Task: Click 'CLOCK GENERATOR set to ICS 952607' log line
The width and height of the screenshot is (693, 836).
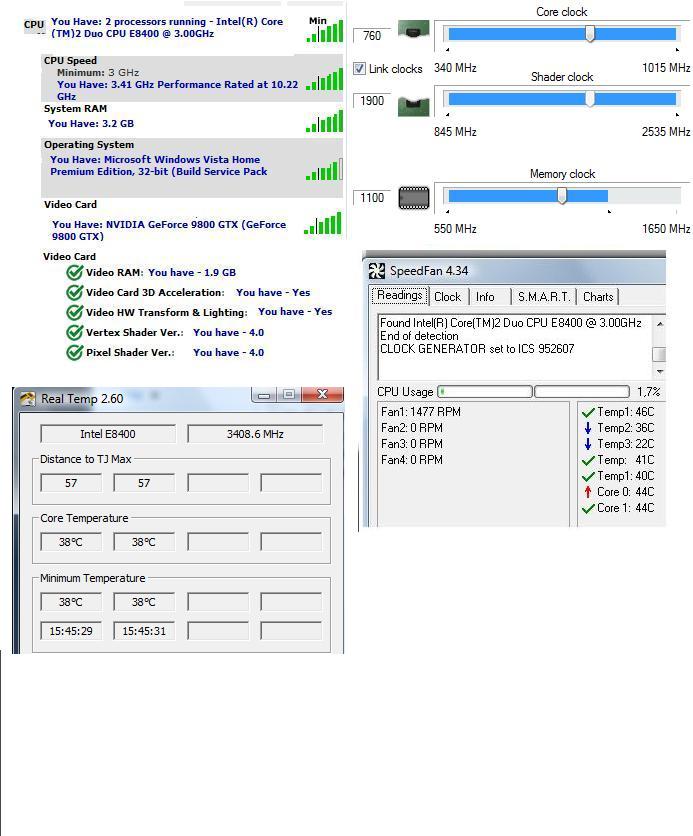Action: tap(477, 349)
